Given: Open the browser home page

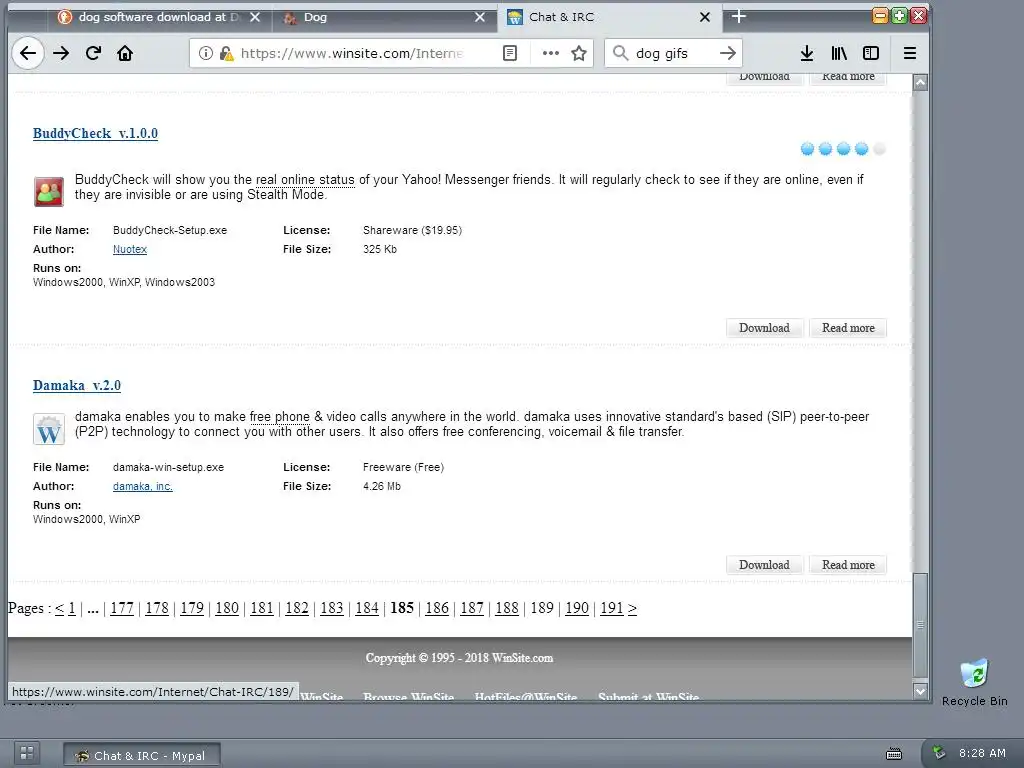Looking at the screenshot, I should (x=125, y=53).
